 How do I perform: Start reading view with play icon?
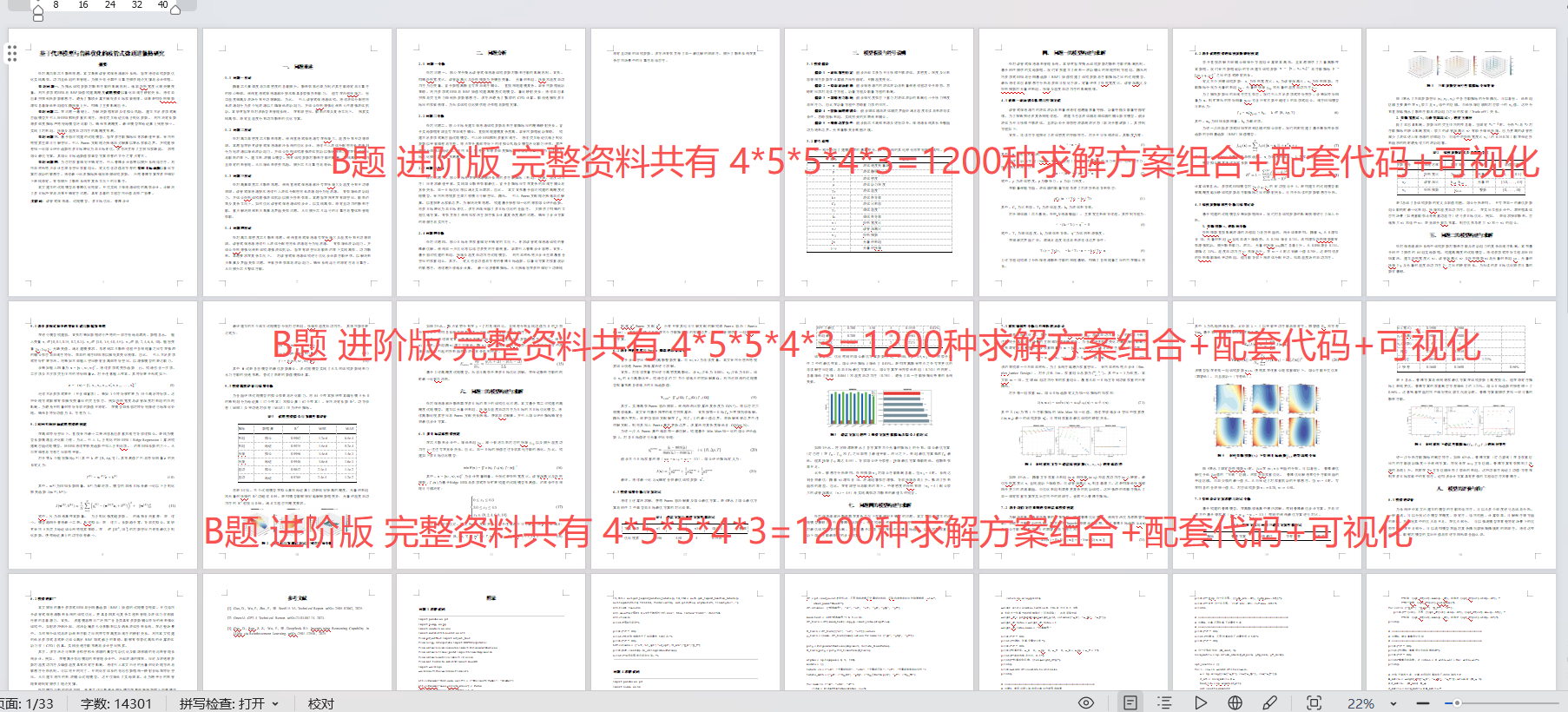point(1200,702)
